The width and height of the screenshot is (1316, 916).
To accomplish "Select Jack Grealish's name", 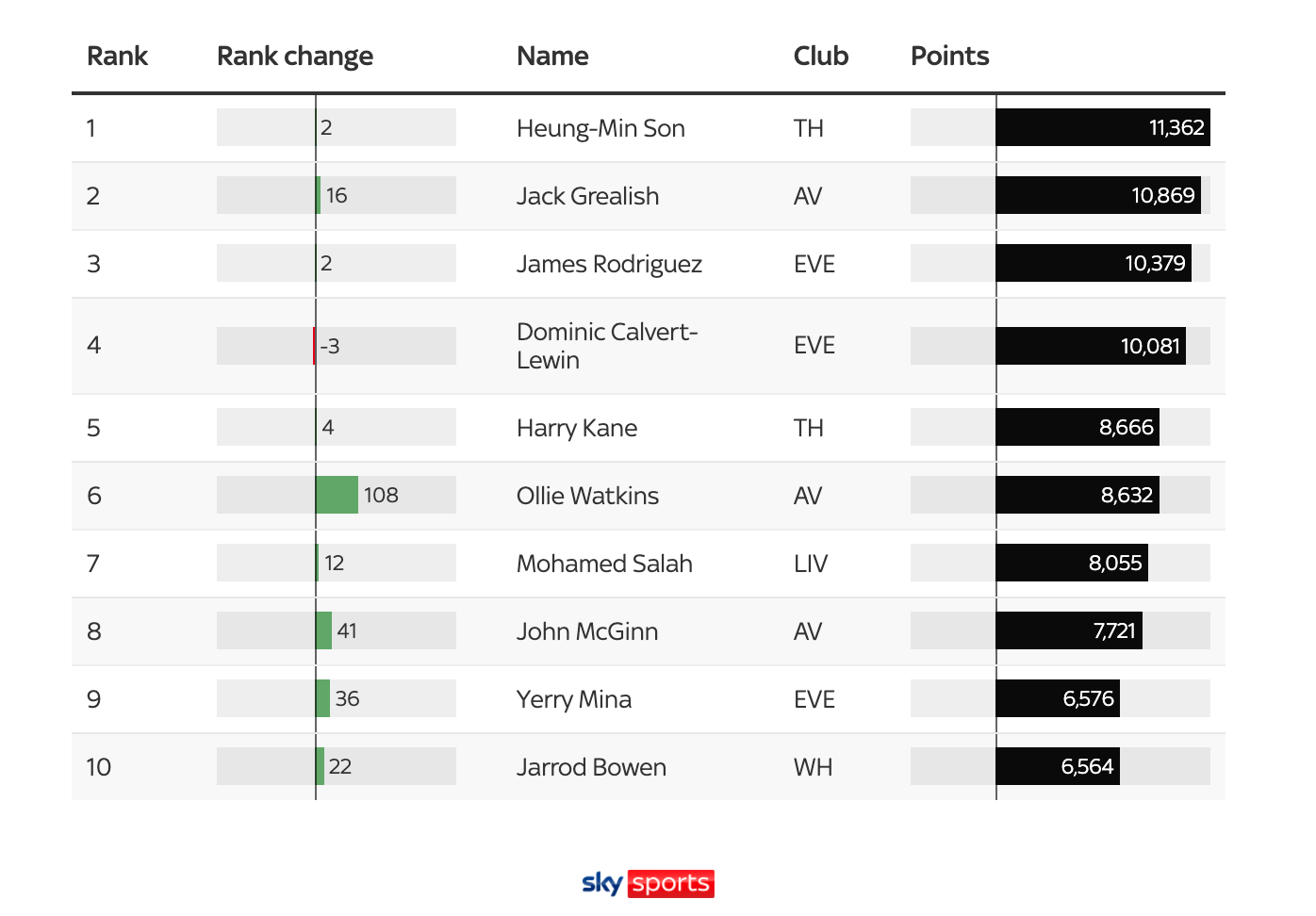I will point(587,196).
